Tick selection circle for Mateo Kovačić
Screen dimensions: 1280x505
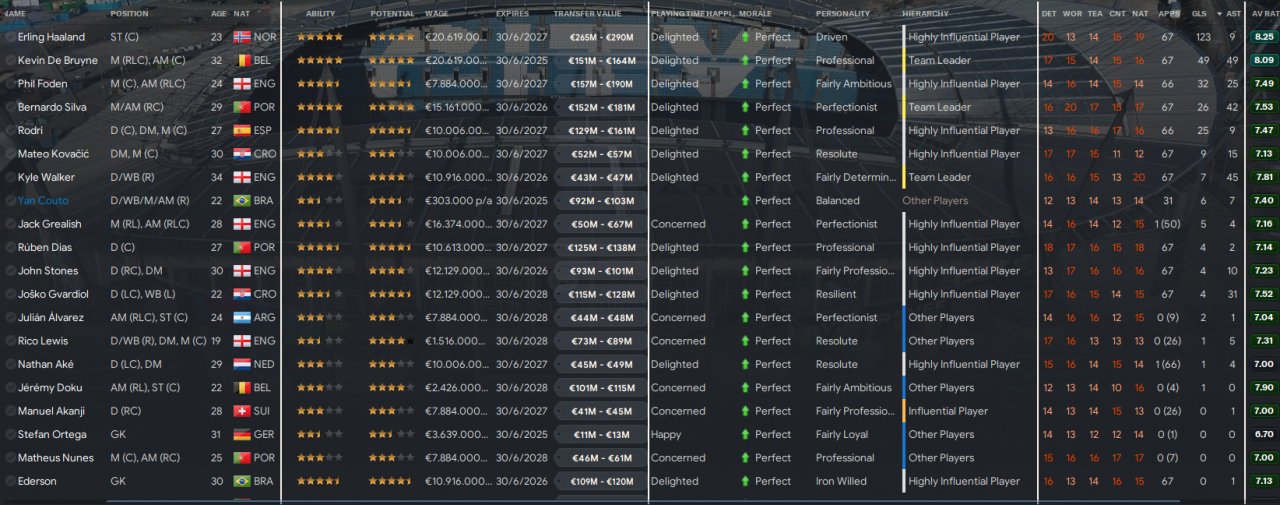(10, 154)
